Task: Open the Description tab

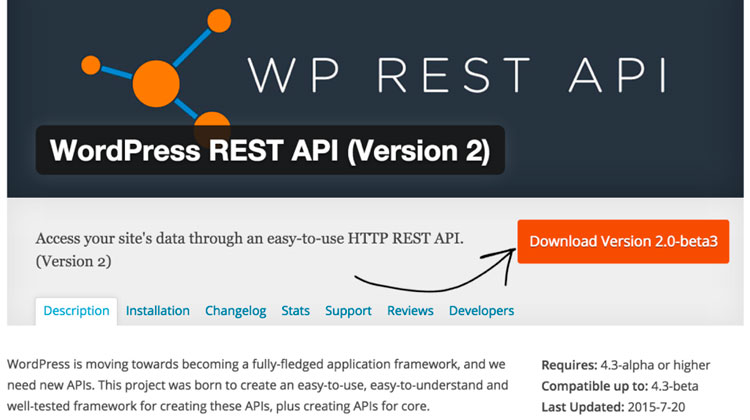Action: [77, 311]
